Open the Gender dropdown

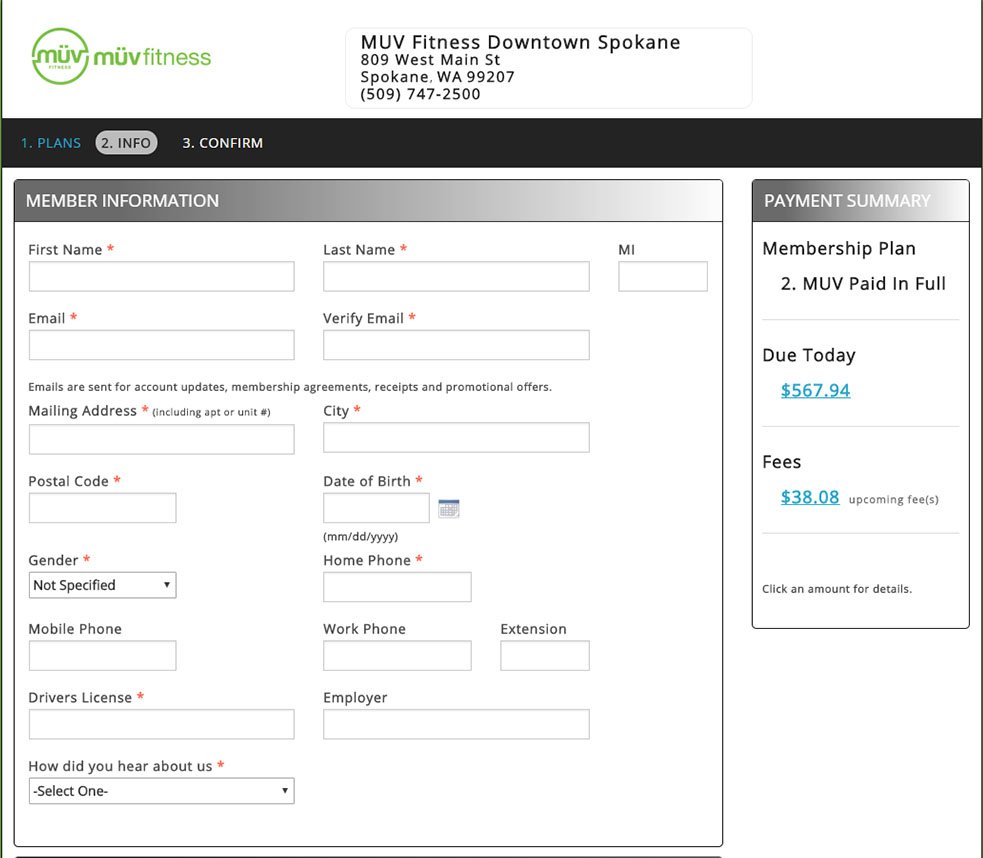(x=102, y=585)
